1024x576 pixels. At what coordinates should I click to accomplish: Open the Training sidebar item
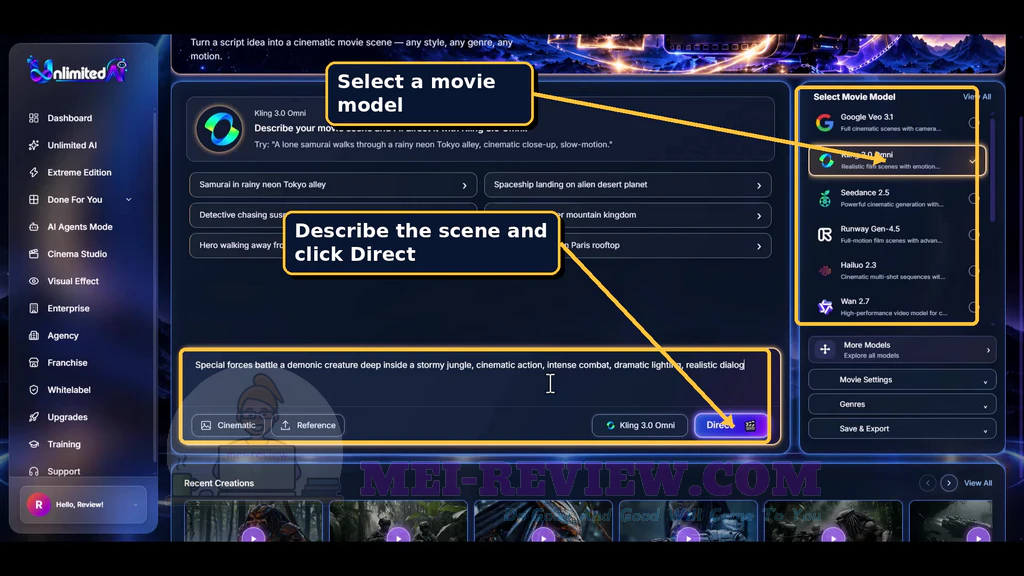click(64, 444)
